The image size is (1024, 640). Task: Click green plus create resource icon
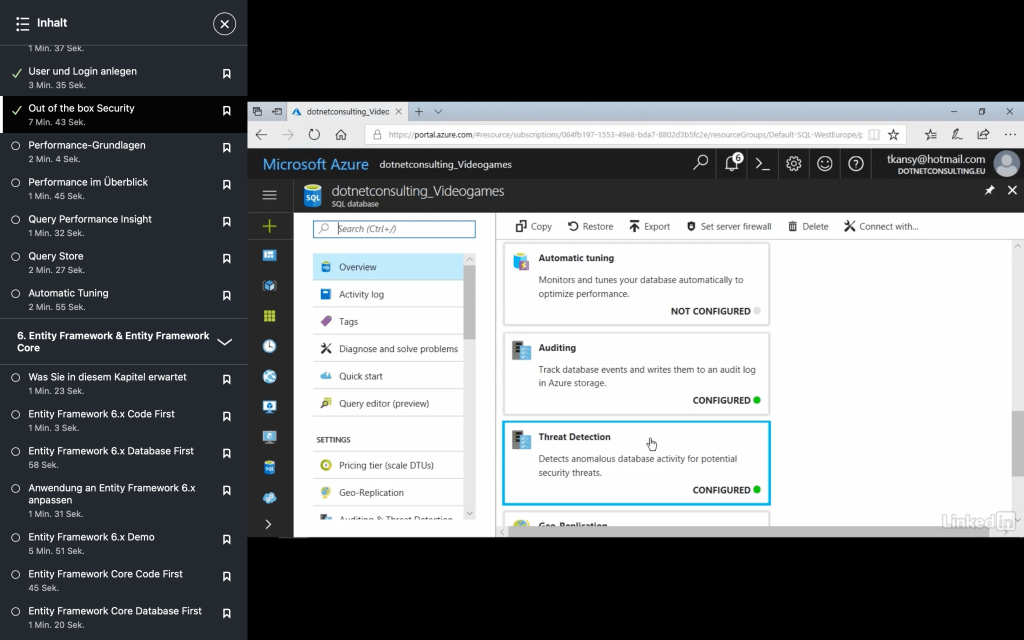coord(269,227)
